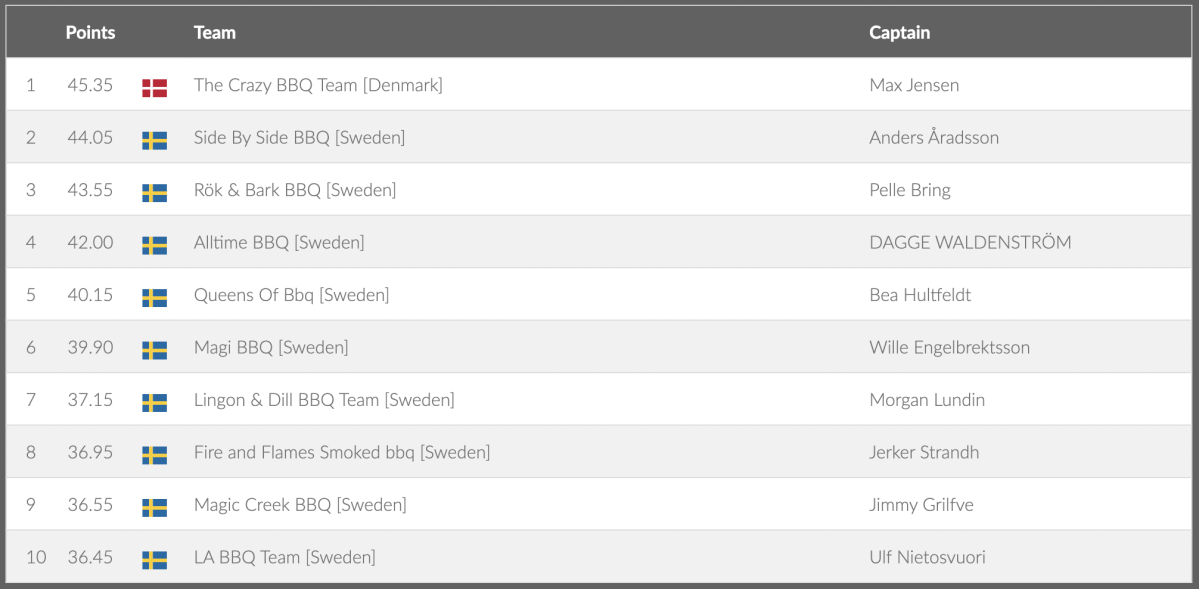Viewport: 1200px width, 589px height.
Task: Open The Crazy BBQ Team [Denmark] entry
Action: 318,86
